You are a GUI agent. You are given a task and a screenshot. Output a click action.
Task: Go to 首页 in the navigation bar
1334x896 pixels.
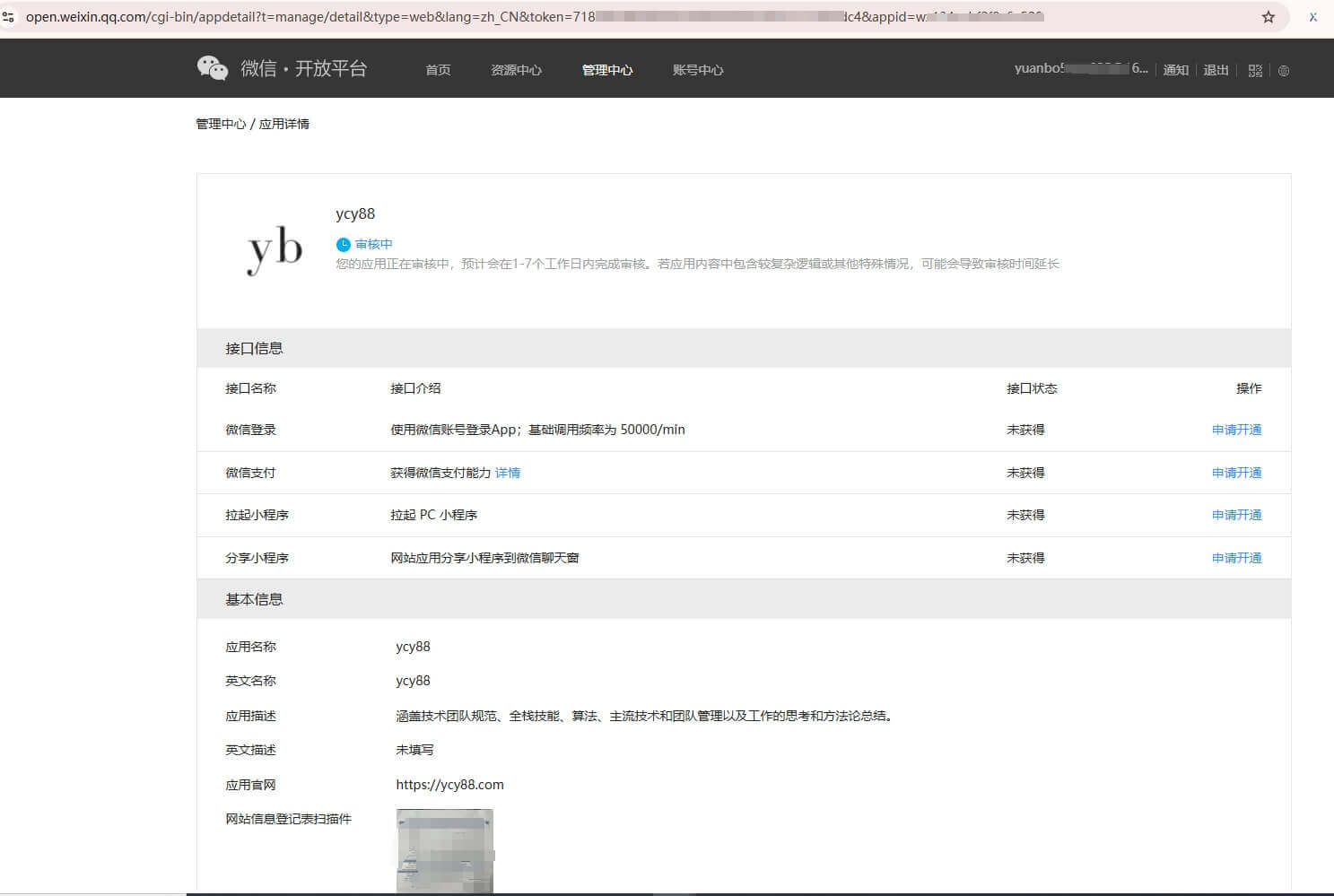coord(438,70)
